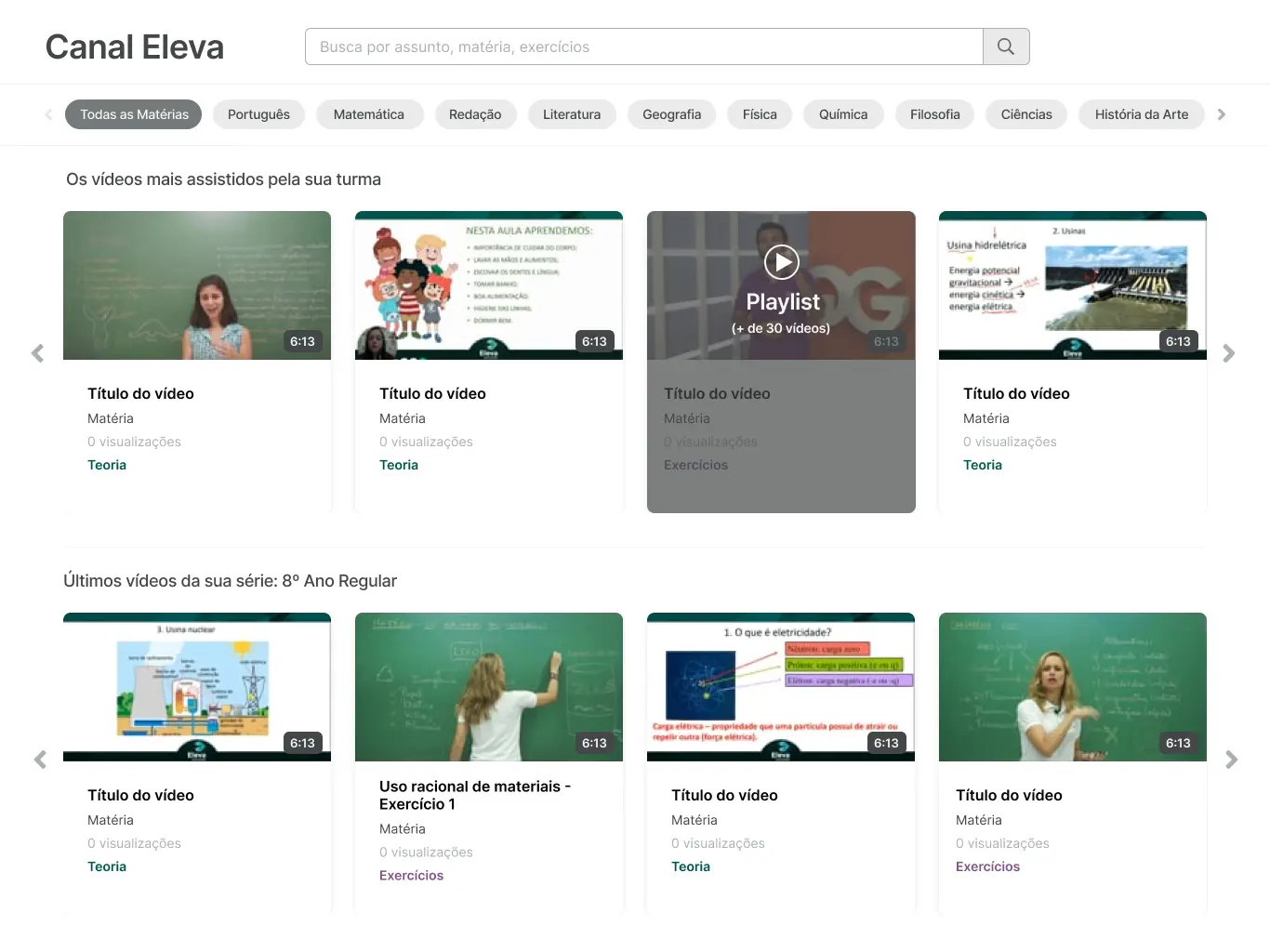Click Título do vídeo under Usina hidrelétrica
The image size is (1270, 952).
[1016, 393]
